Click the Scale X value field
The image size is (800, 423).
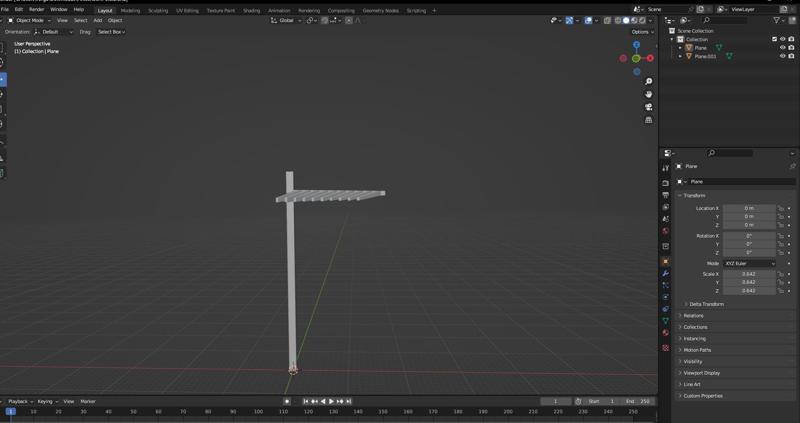pyautogui.click(x=749, y=274)
